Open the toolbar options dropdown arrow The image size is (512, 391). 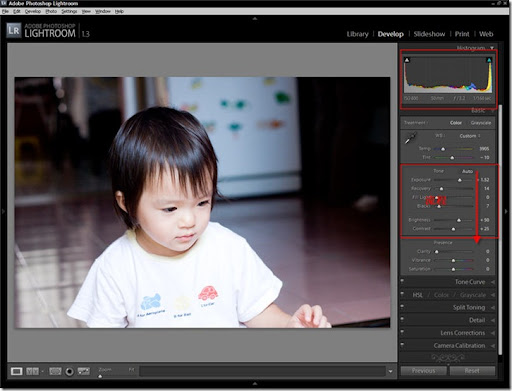390,371
